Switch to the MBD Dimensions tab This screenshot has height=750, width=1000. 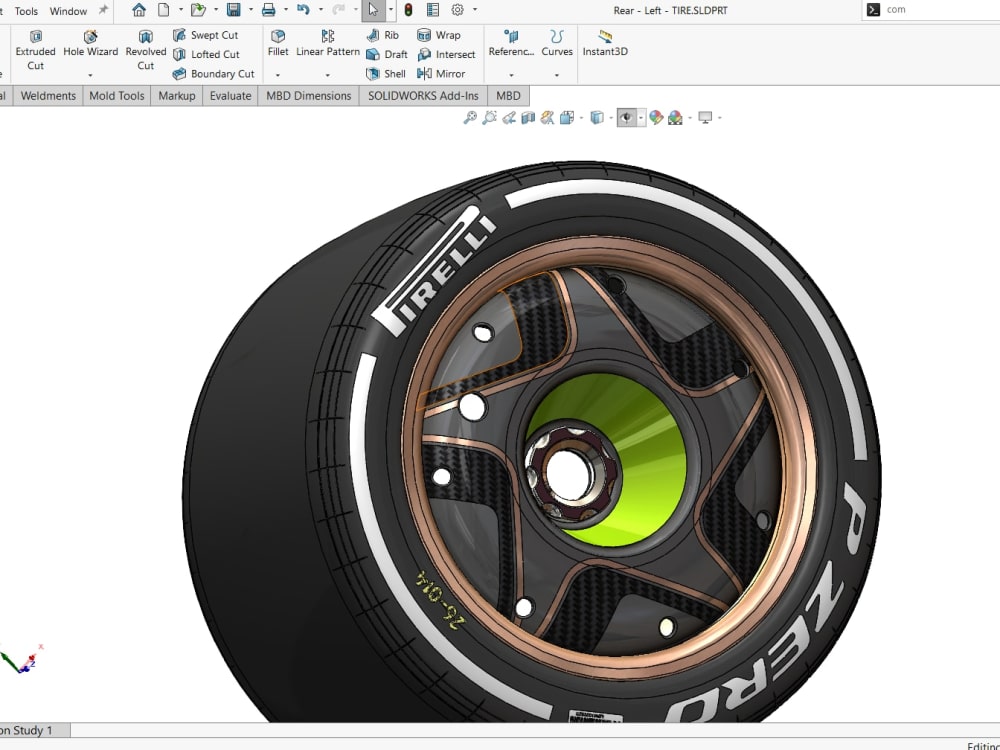(x=309, y=96)
